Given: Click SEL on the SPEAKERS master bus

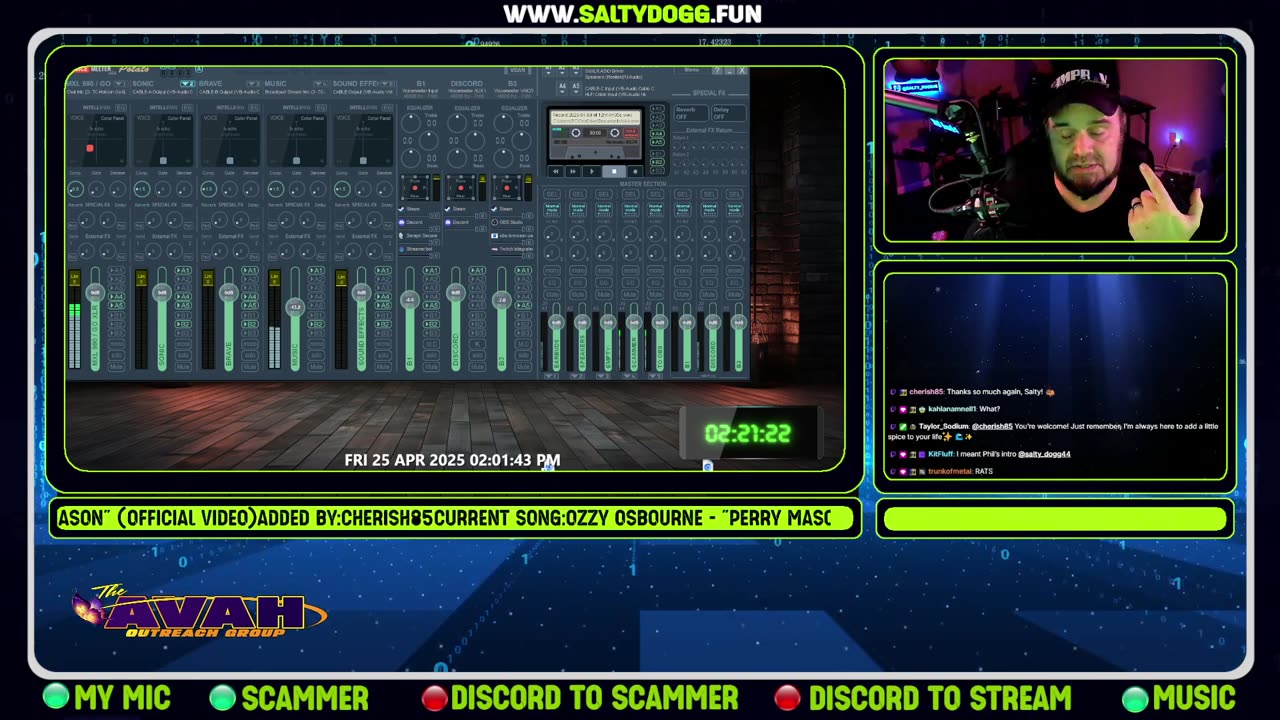Looking at the screenshot, I should point(578,194).
